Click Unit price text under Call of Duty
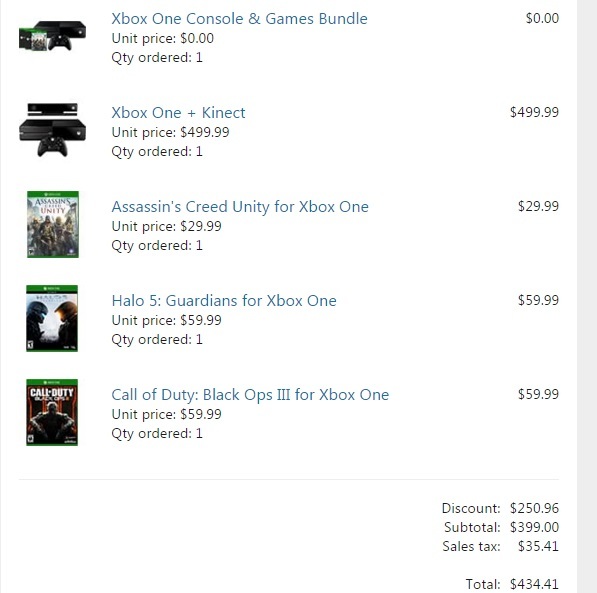The width and height of the screenshot is (597, 593). (166, 414)
